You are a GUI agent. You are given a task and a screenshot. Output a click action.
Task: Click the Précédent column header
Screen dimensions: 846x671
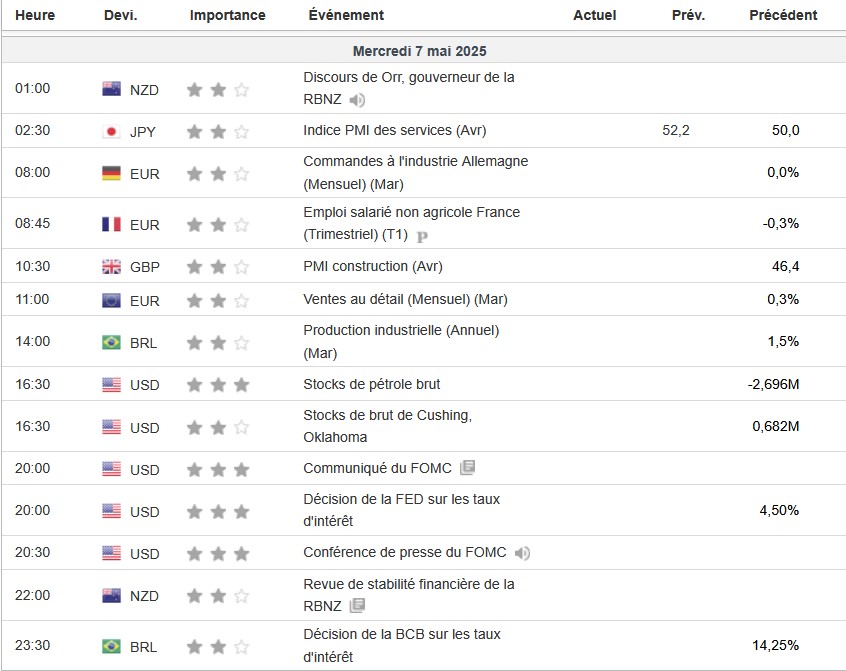point(782,15)
